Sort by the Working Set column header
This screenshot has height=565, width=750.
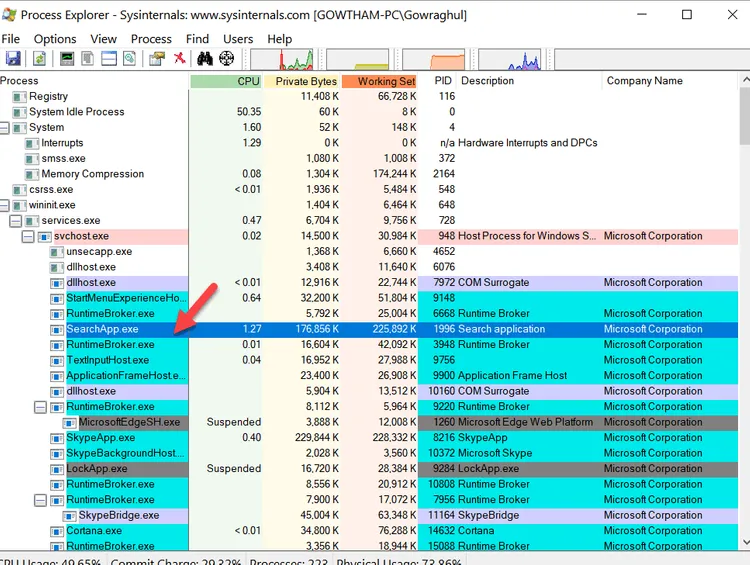[x=380, y=81]
